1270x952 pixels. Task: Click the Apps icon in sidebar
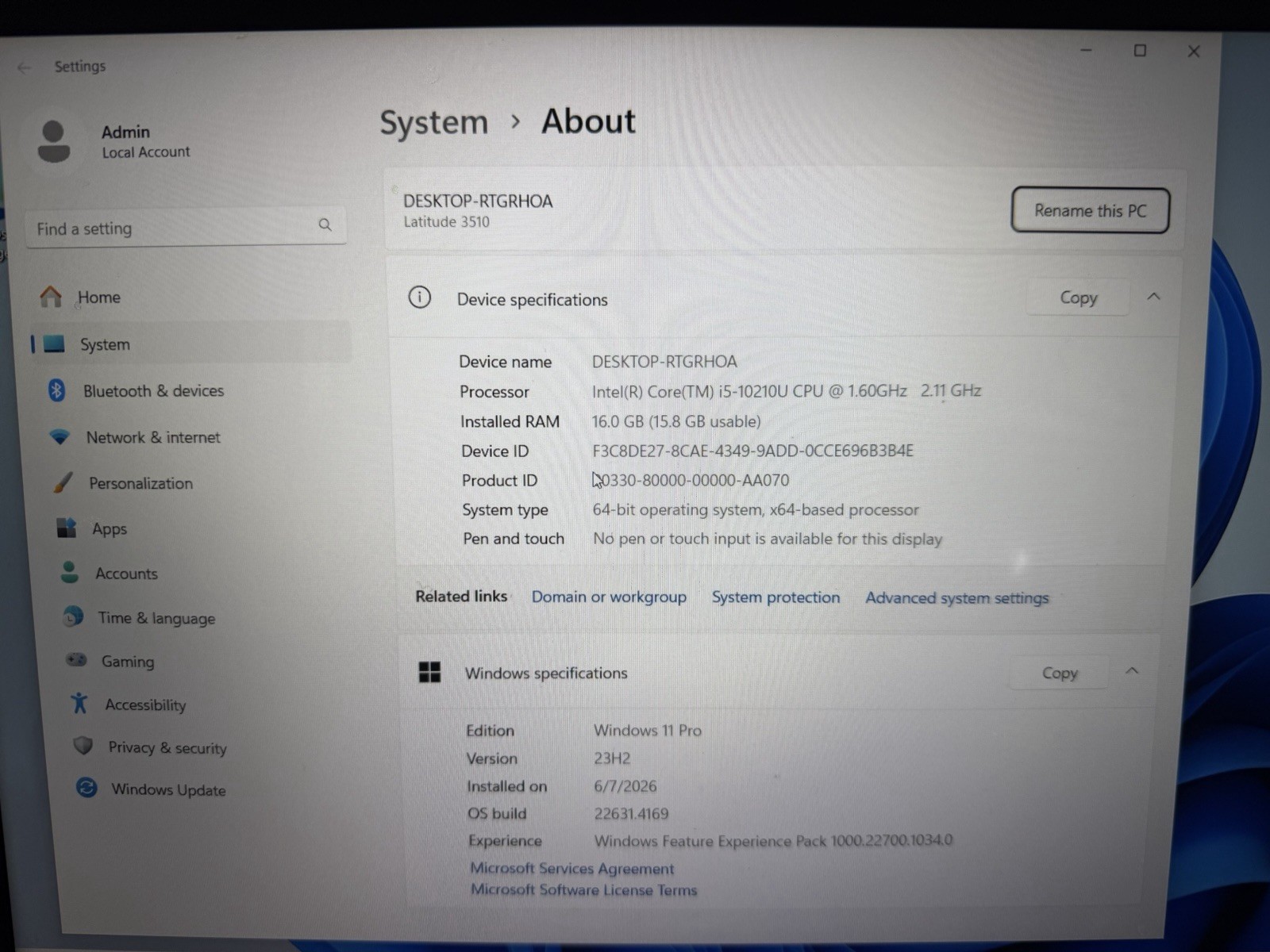[x=67, y=528]
